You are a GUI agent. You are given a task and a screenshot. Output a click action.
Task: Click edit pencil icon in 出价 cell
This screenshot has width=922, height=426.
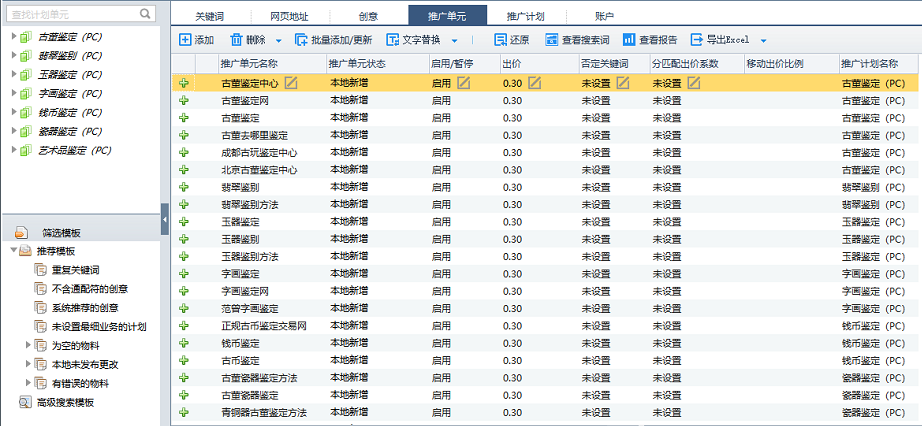535,83
